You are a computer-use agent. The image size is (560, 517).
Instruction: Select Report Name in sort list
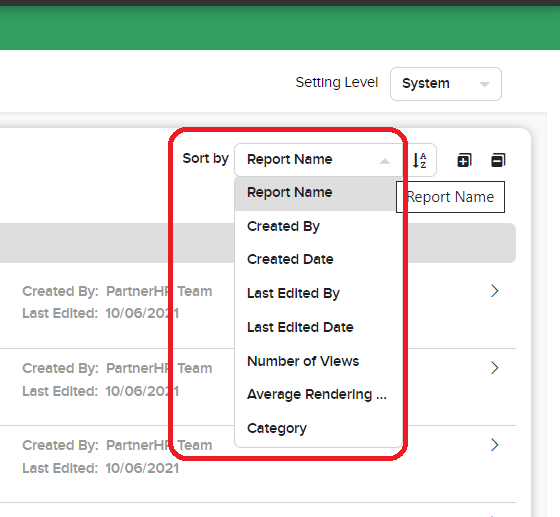pyautogui.click(x=315, y=193)
